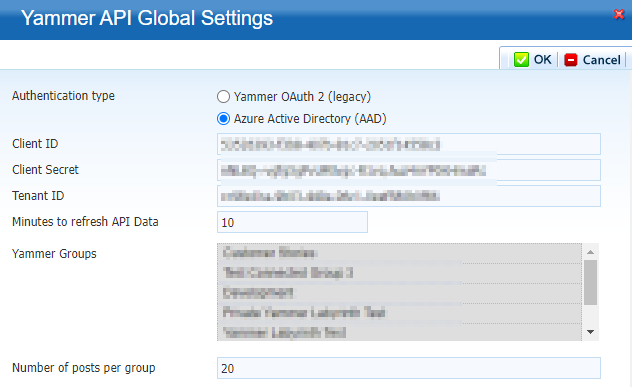This screenshot has height=387, width=632.
Task: Discard changes with the Cancel button text
Action: (x=601, y=60)
